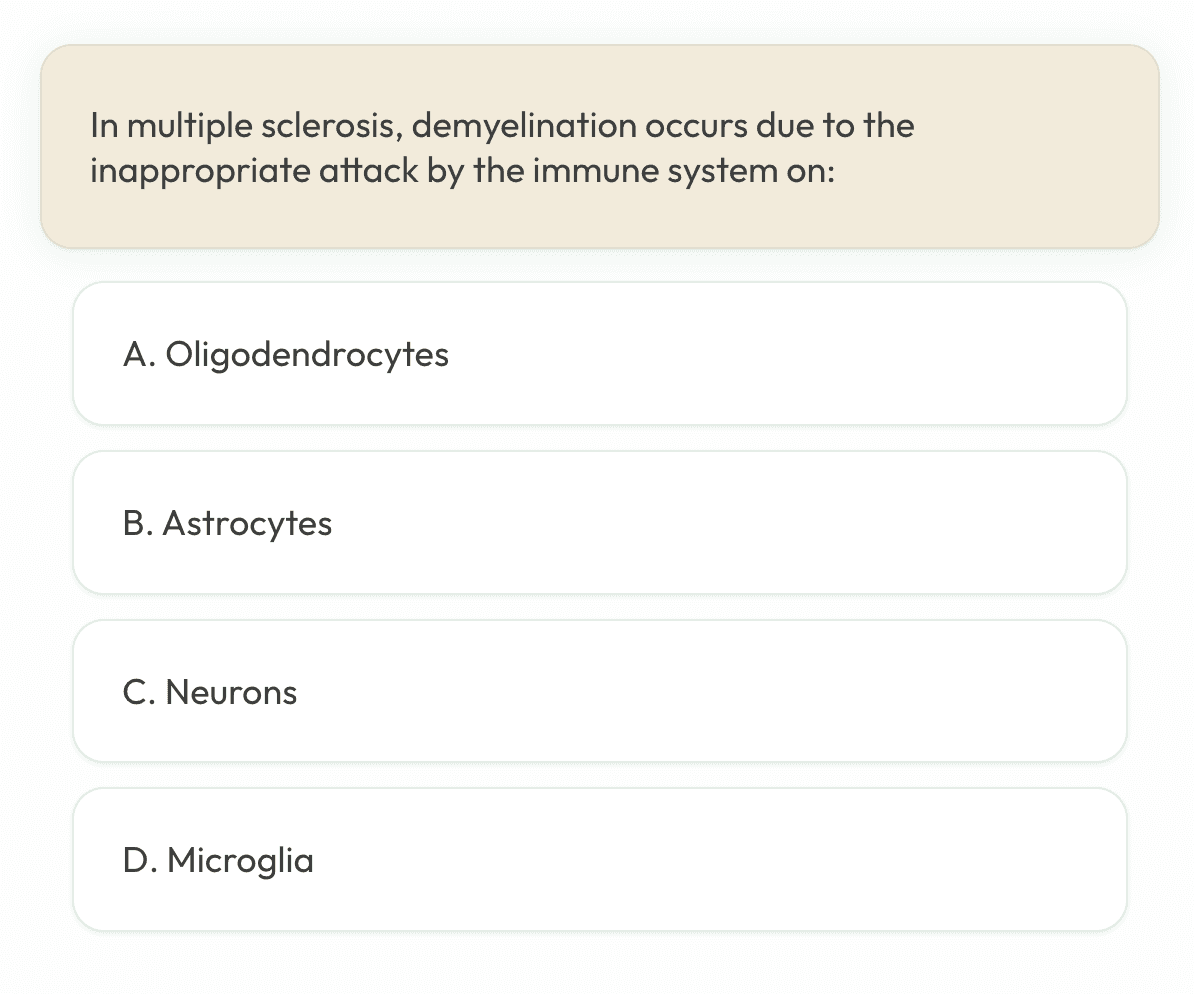This screenshot has width=1194, height=994.
Task: Click the "Neurons" text in option C
Action: (x=231, y=692)
